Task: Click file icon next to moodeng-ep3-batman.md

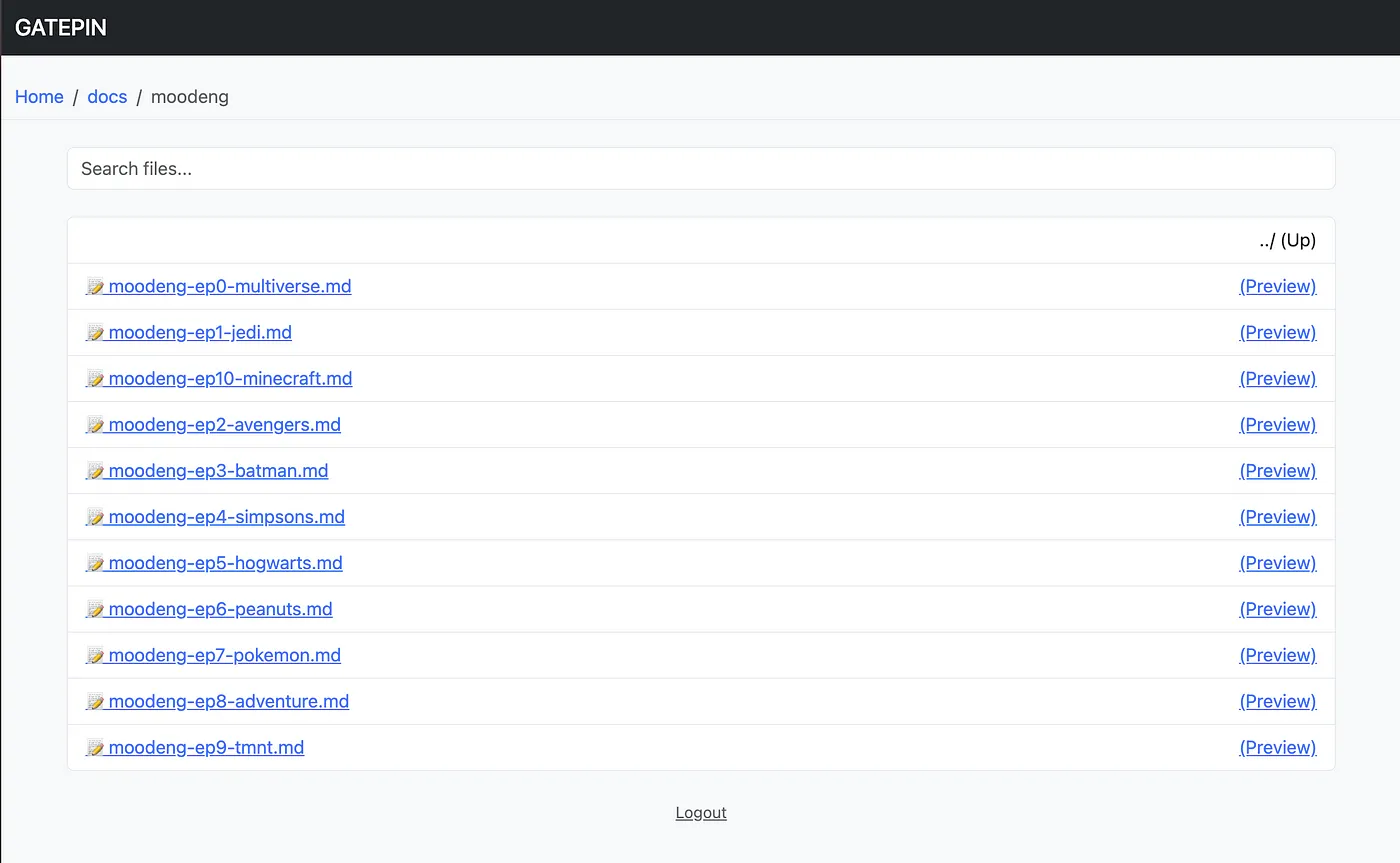Action: (x=95, y=471)
